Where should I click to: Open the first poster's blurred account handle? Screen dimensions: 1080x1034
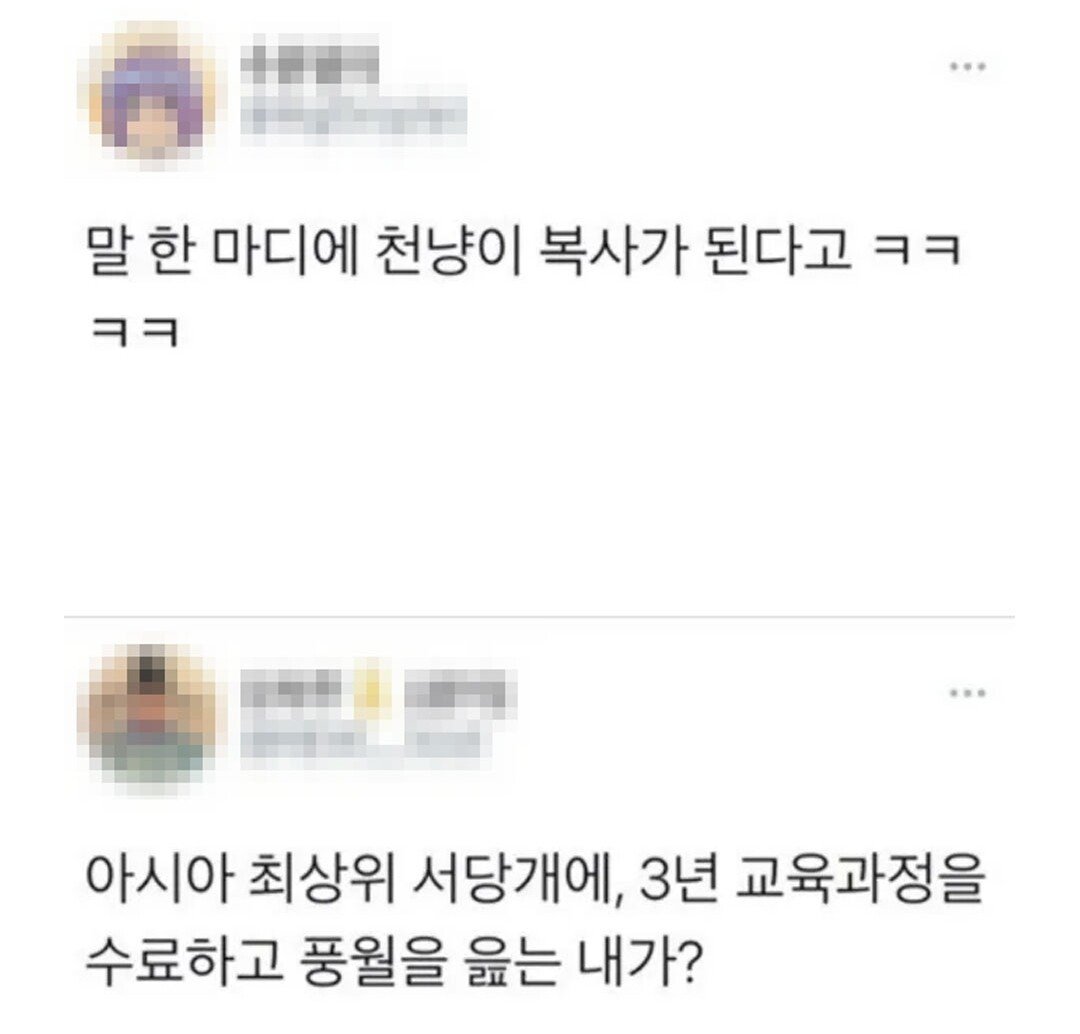pyautogui.click(x=353, y=117)
